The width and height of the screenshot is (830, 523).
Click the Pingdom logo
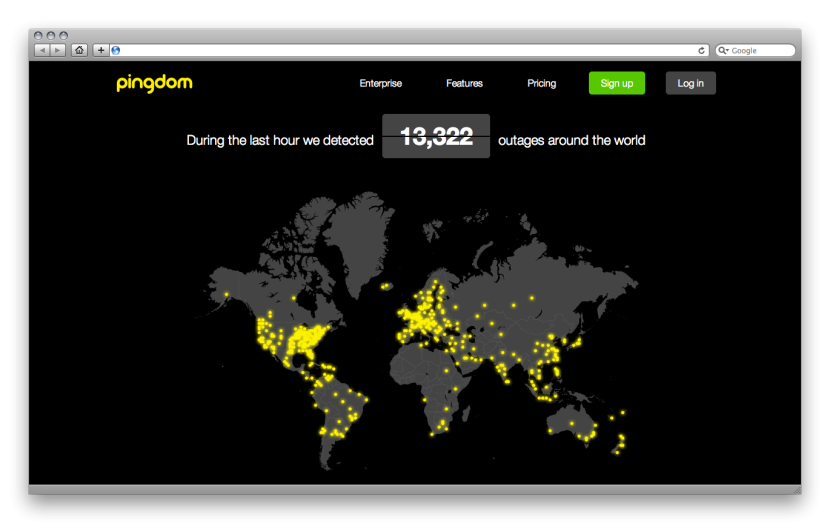(x=154, y=84)
